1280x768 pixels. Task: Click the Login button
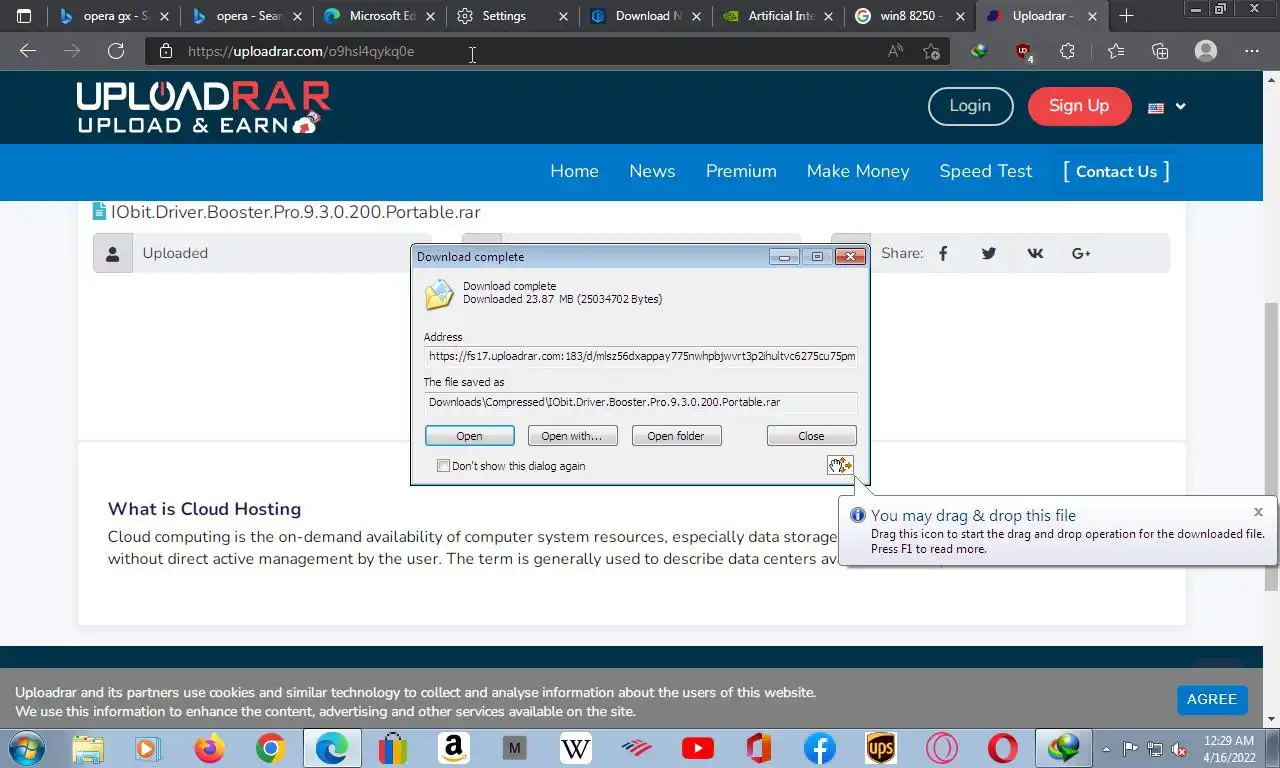point(970,106)
